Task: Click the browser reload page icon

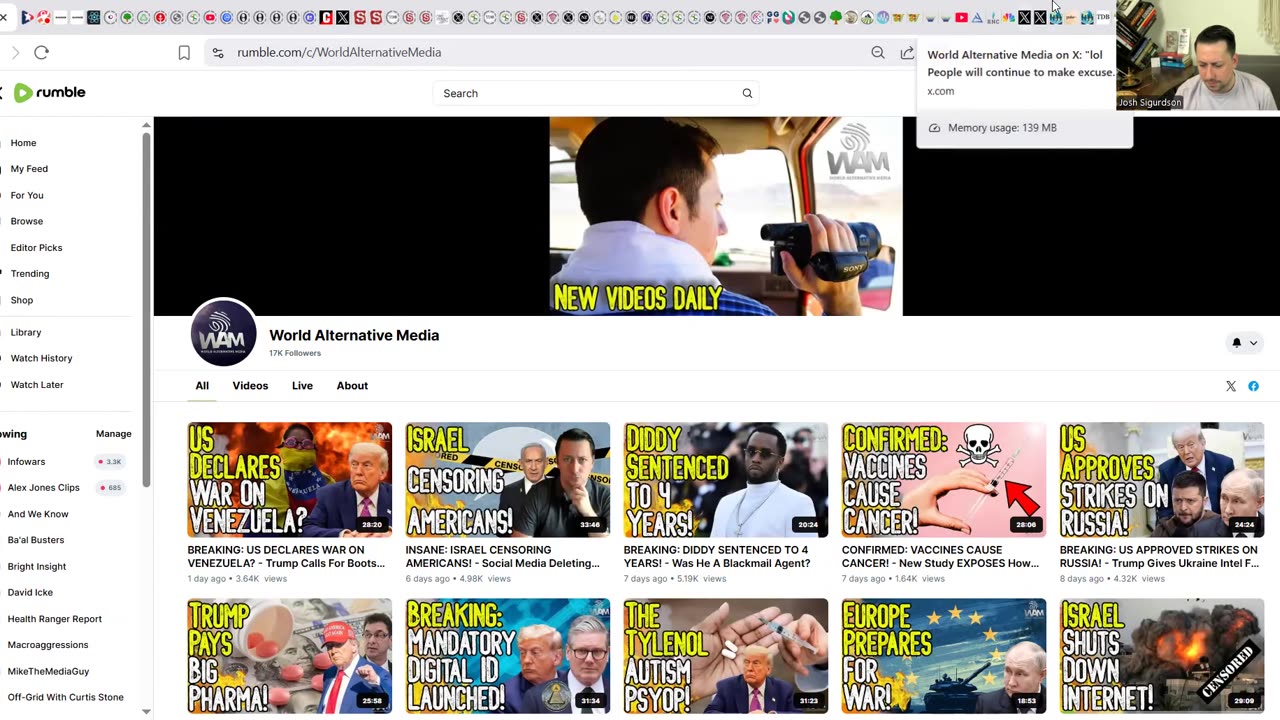Action: (x=41, y=52)
